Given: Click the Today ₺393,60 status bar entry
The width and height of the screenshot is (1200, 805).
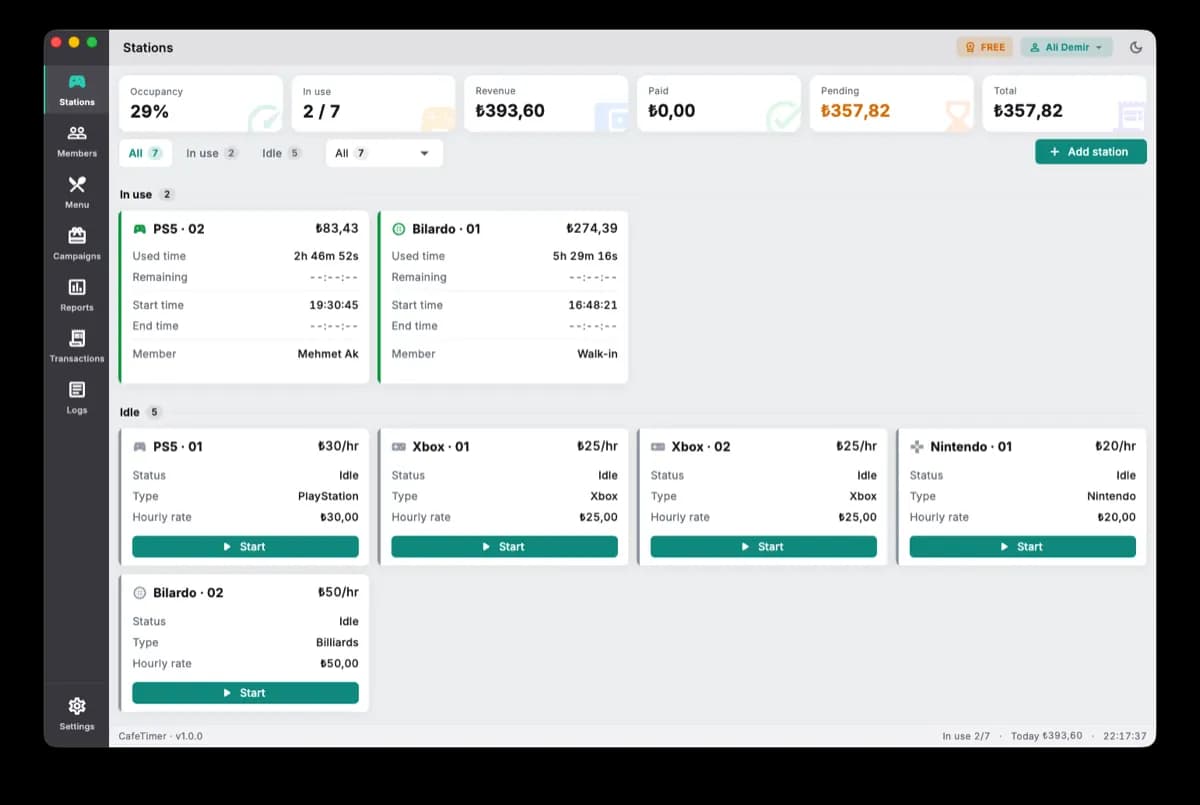Looking at the screenshot, I should [x=1046, y=736].
